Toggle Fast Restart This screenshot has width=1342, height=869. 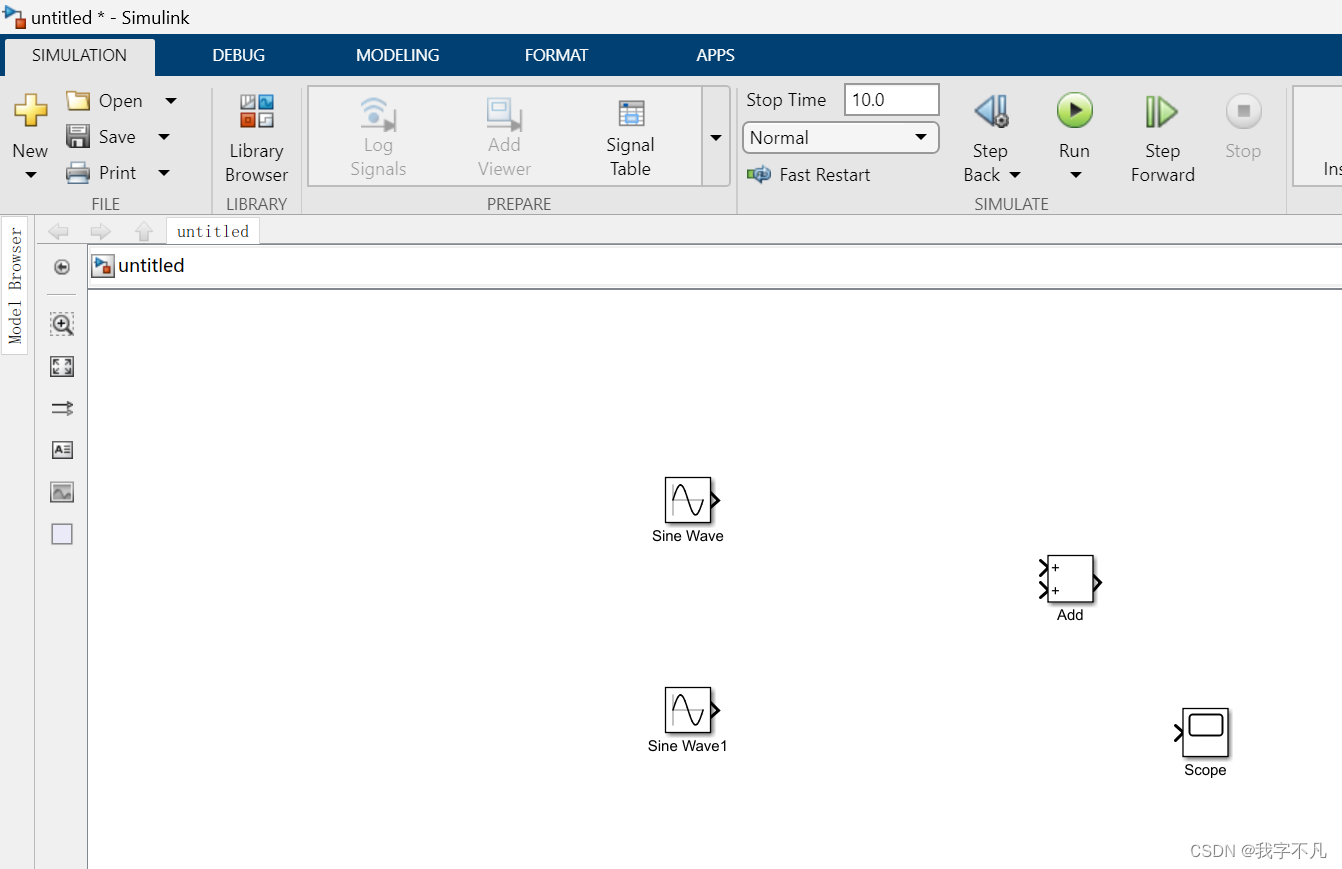tap(809, 175)
